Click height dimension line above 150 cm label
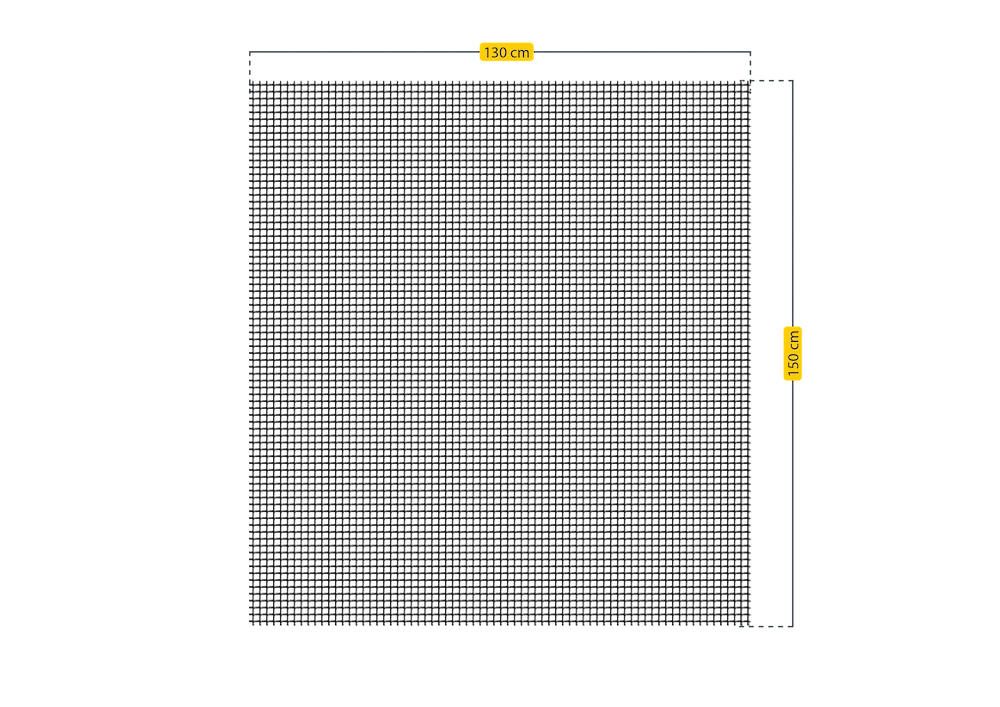Image resolution: width=1000 pixels, height=707 pixels. [795, 200]
